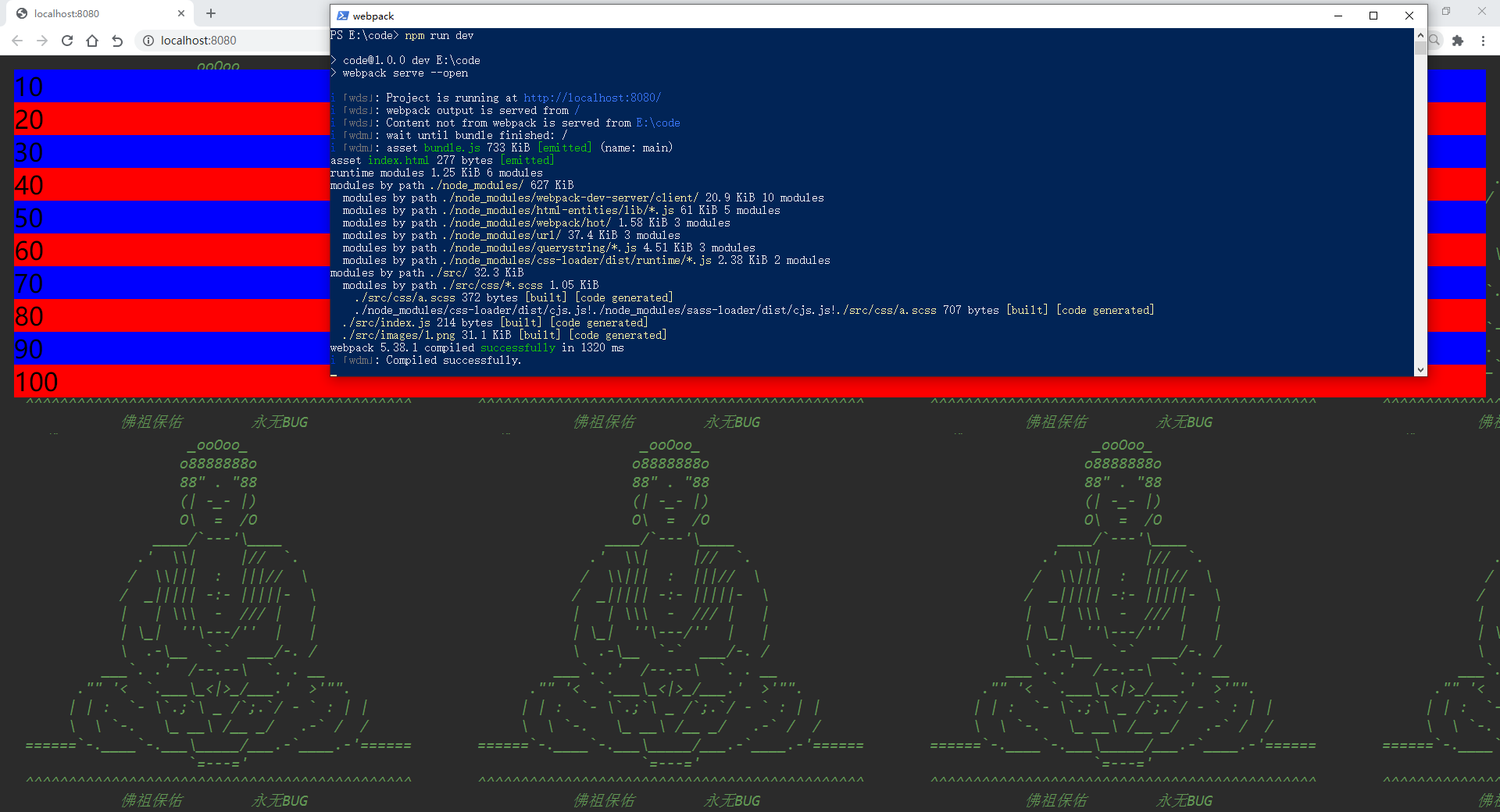Image resolution: width=1500 pixels, height=812 pixels.
Task: Open the browser three-dot menu
Action: 1483,41
